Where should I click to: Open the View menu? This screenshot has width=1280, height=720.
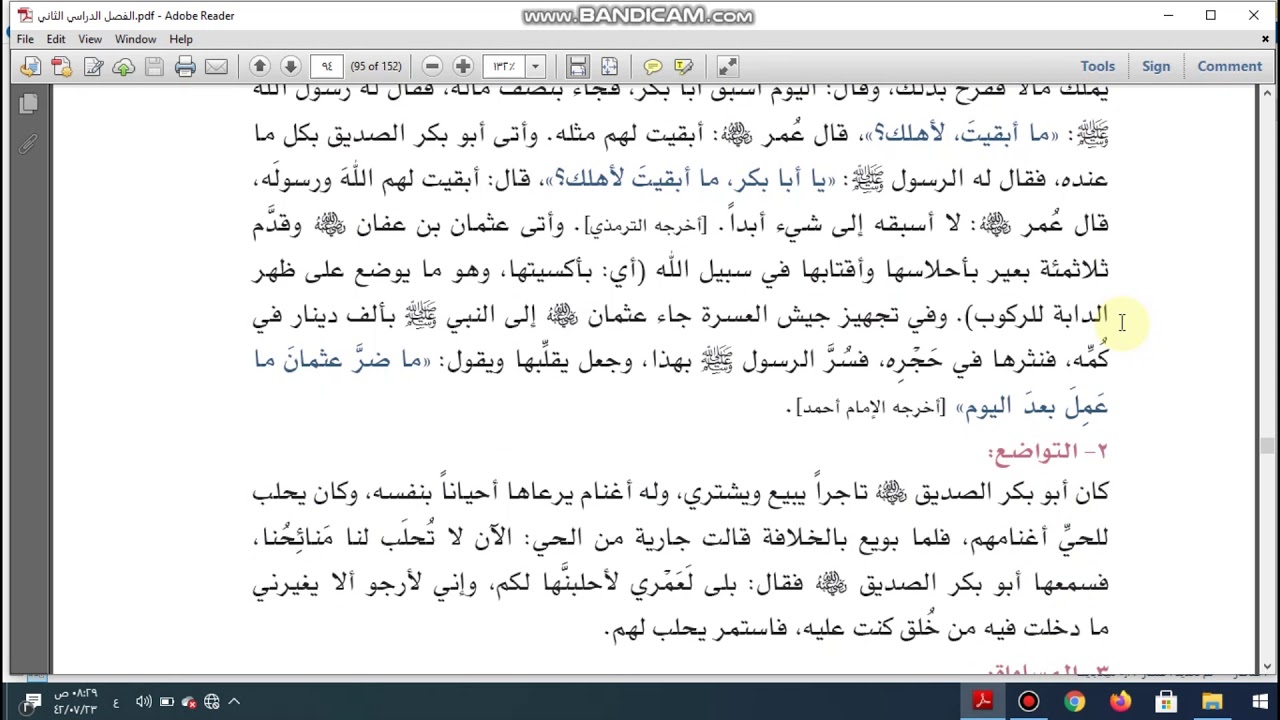tap(90, 39)
